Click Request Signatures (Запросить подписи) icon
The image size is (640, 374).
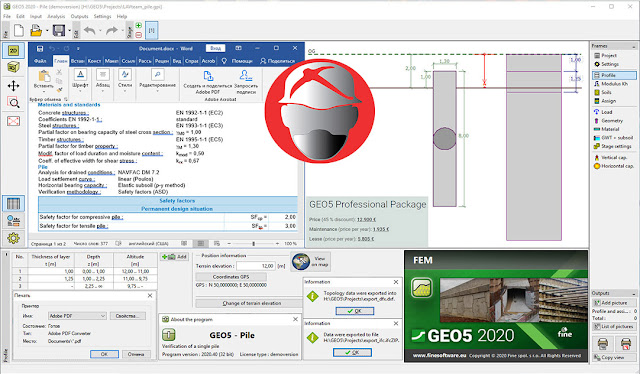coord(245,76)
